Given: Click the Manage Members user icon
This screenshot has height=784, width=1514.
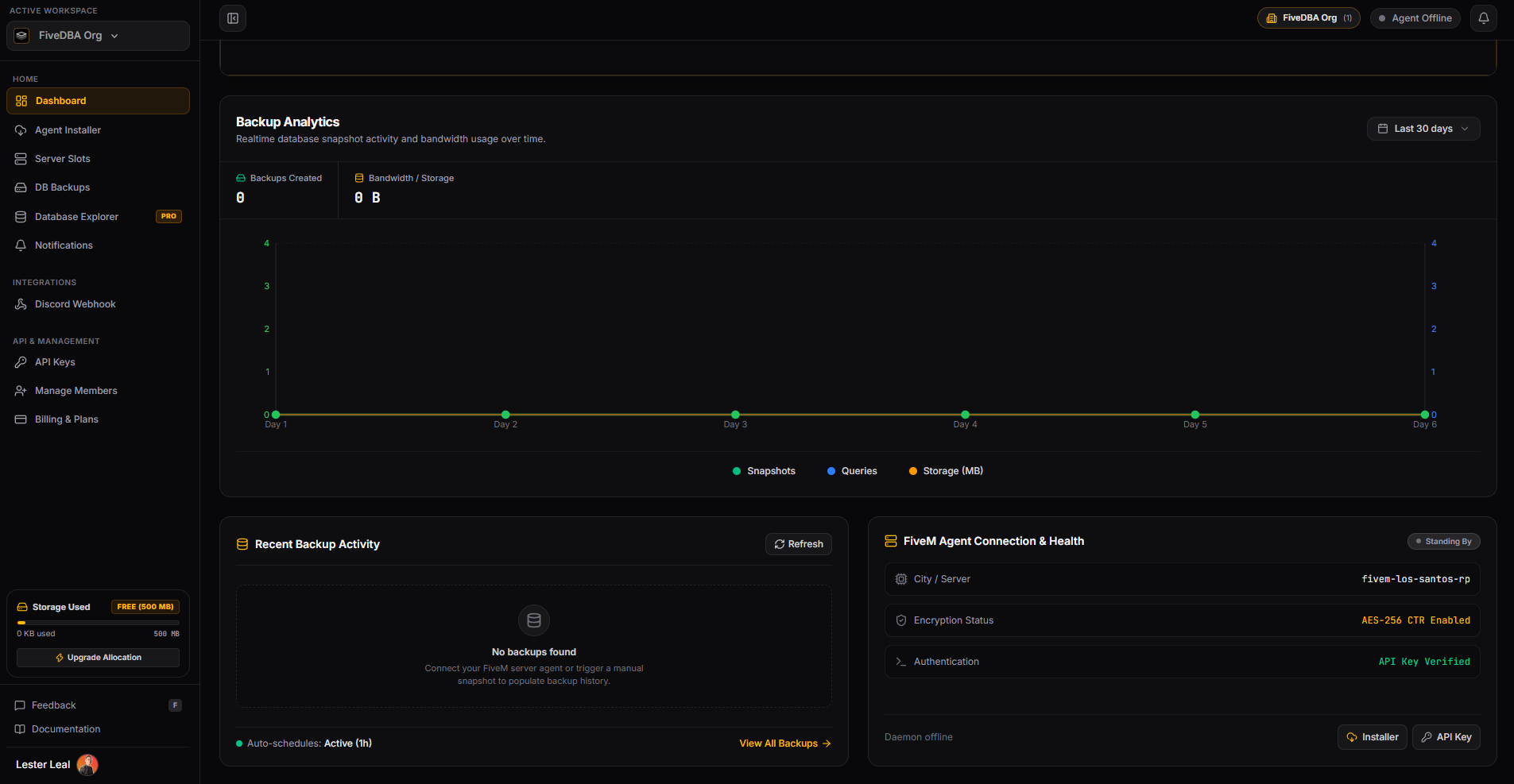Looking at the screenshot, I should click(21, 391).
